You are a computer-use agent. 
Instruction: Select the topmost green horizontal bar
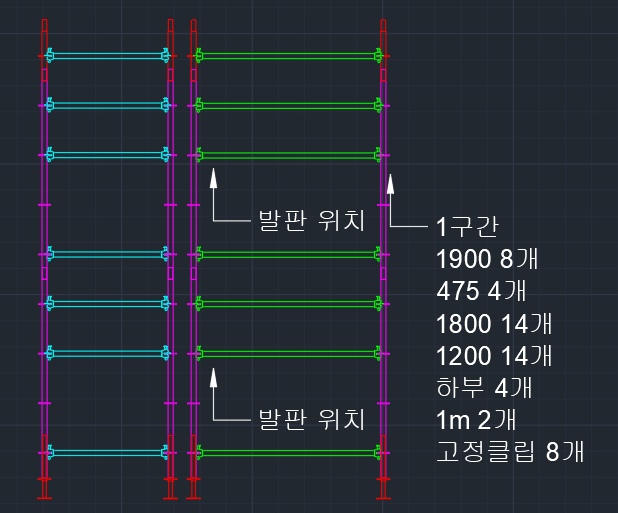point(289,56)
